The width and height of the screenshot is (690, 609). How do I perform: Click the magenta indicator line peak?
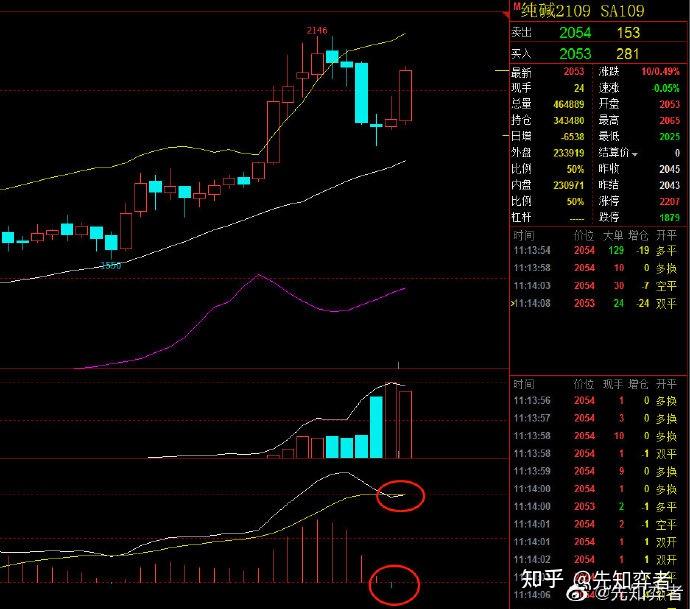(260, 276)
